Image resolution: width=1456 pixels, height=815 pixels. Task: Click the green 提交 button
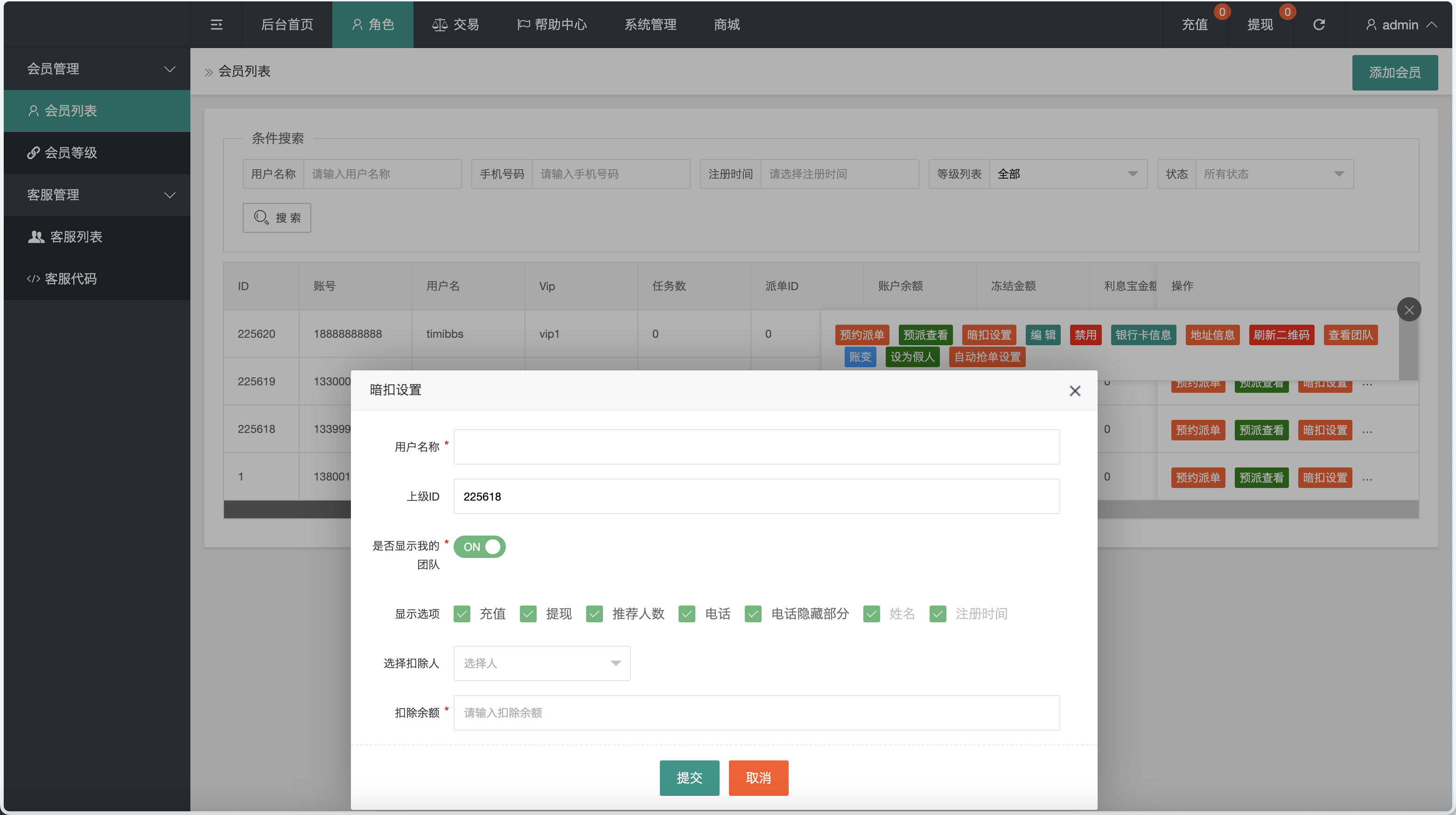(689, 778)
